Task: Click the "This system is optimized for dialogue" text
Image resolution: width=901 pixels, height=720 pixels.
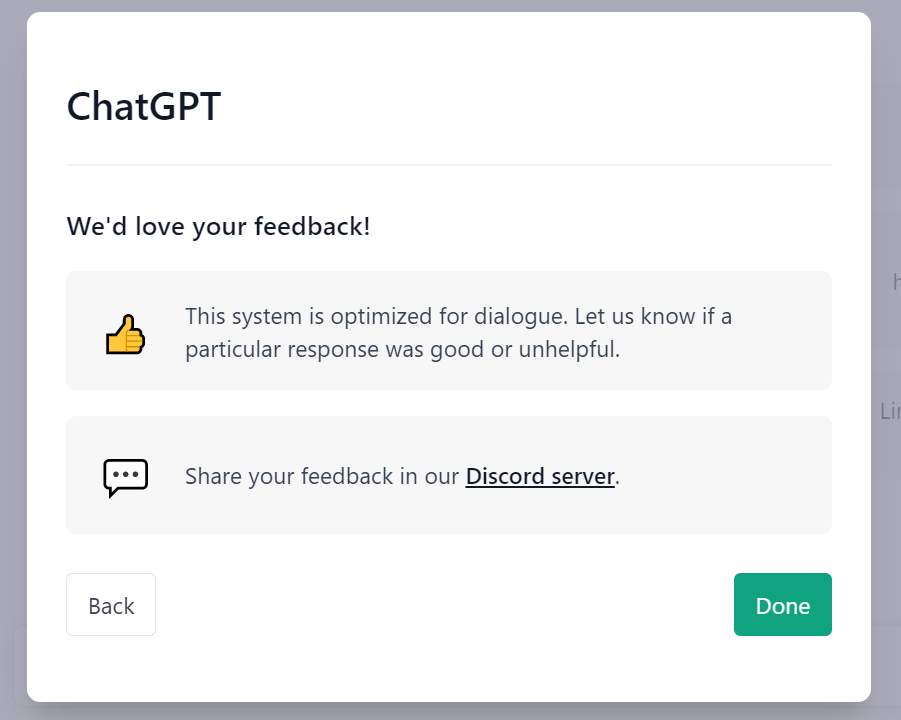Action: click(376, 317)
